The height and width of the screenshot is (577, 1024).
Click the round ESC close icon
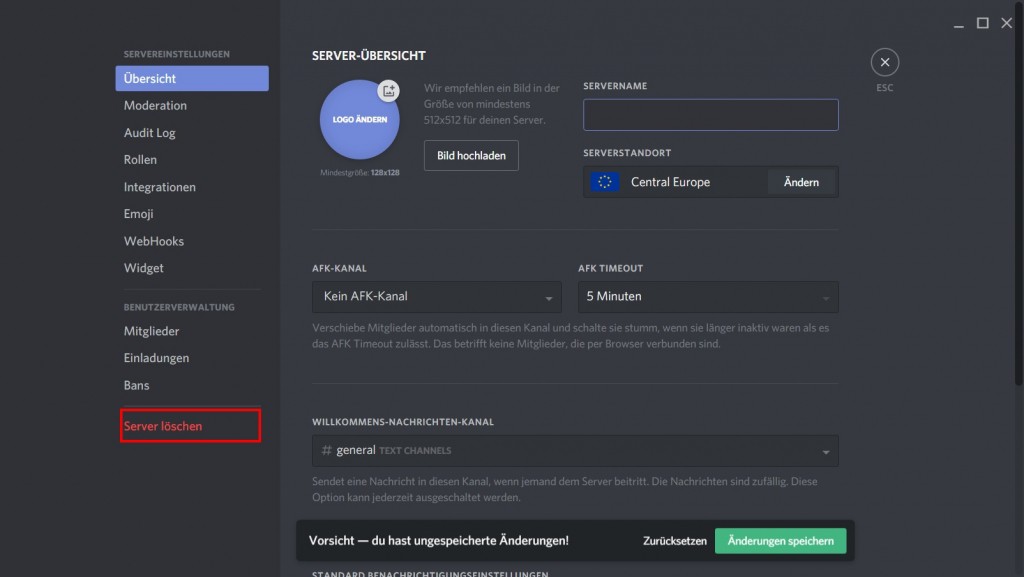(x=884, y=63)
